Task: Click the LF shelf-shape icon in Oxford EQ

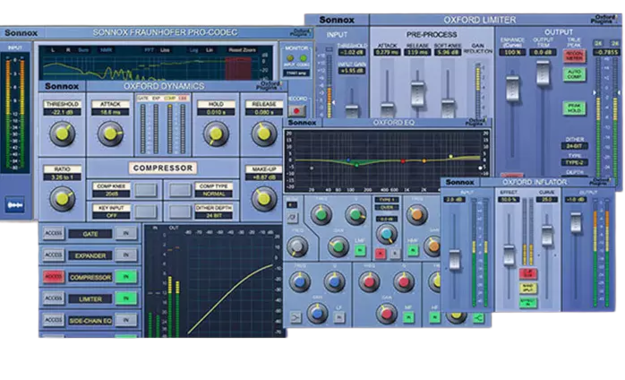Action: 296,318
